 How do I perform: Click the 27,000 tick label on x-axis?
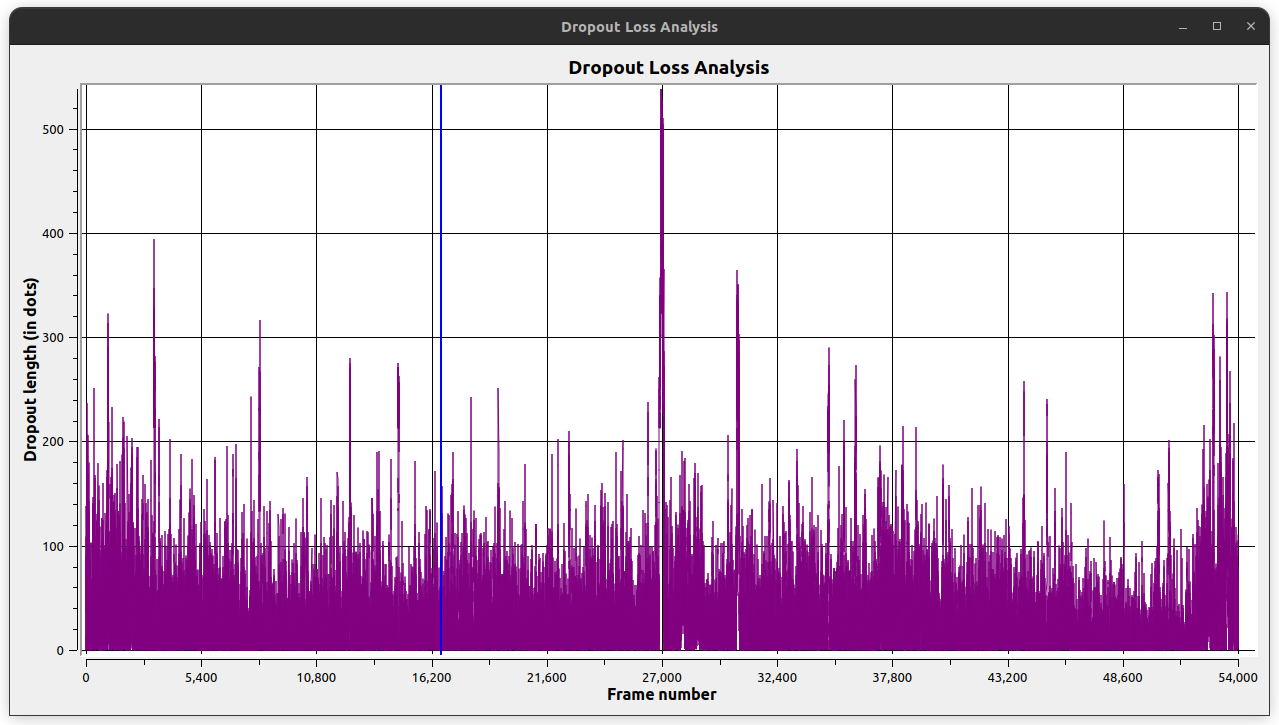(x=661, y=677)
